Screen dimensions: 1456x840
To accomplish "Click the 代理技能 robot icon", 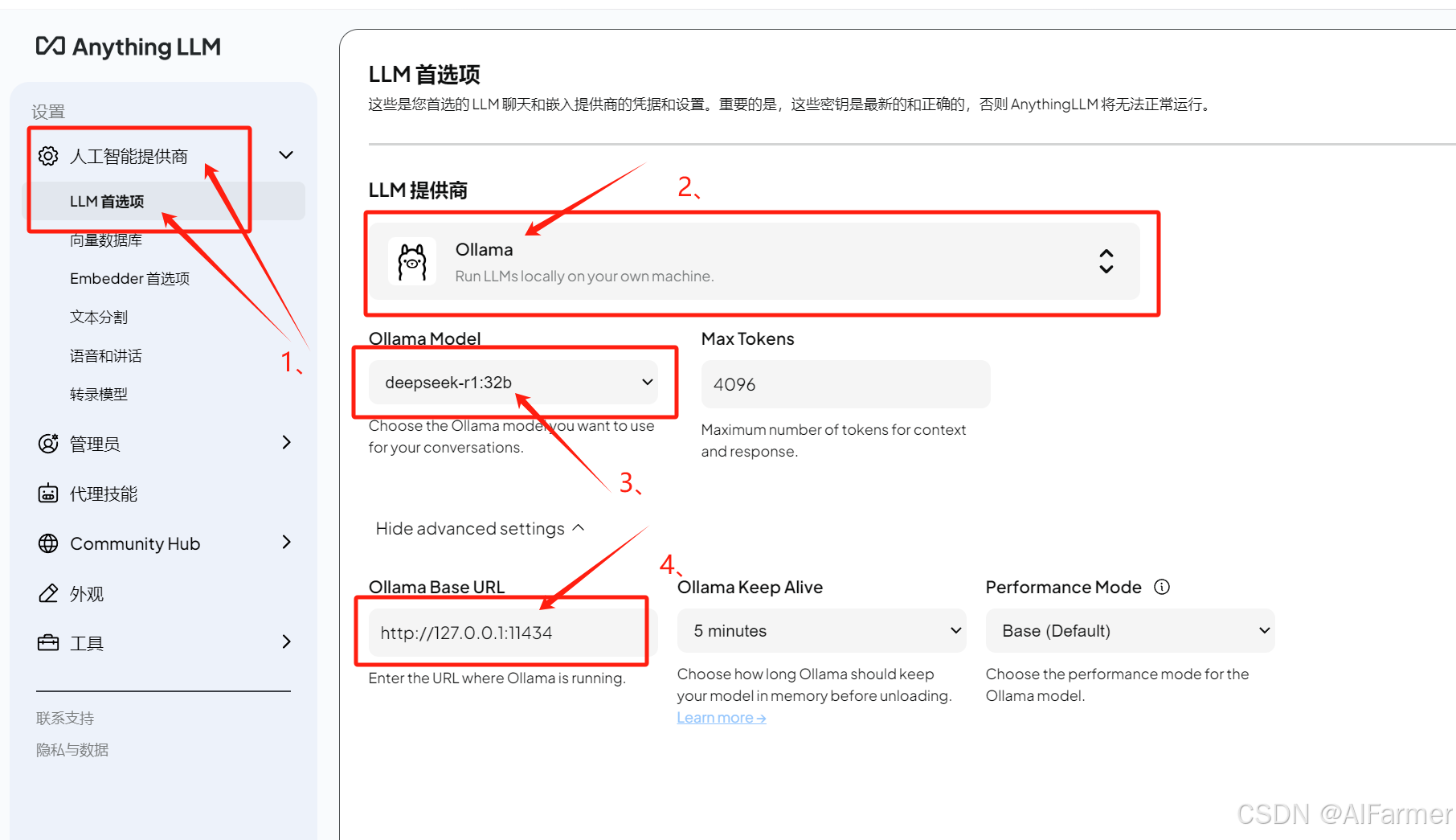I will pyautogui.click(x=48, y=494).
